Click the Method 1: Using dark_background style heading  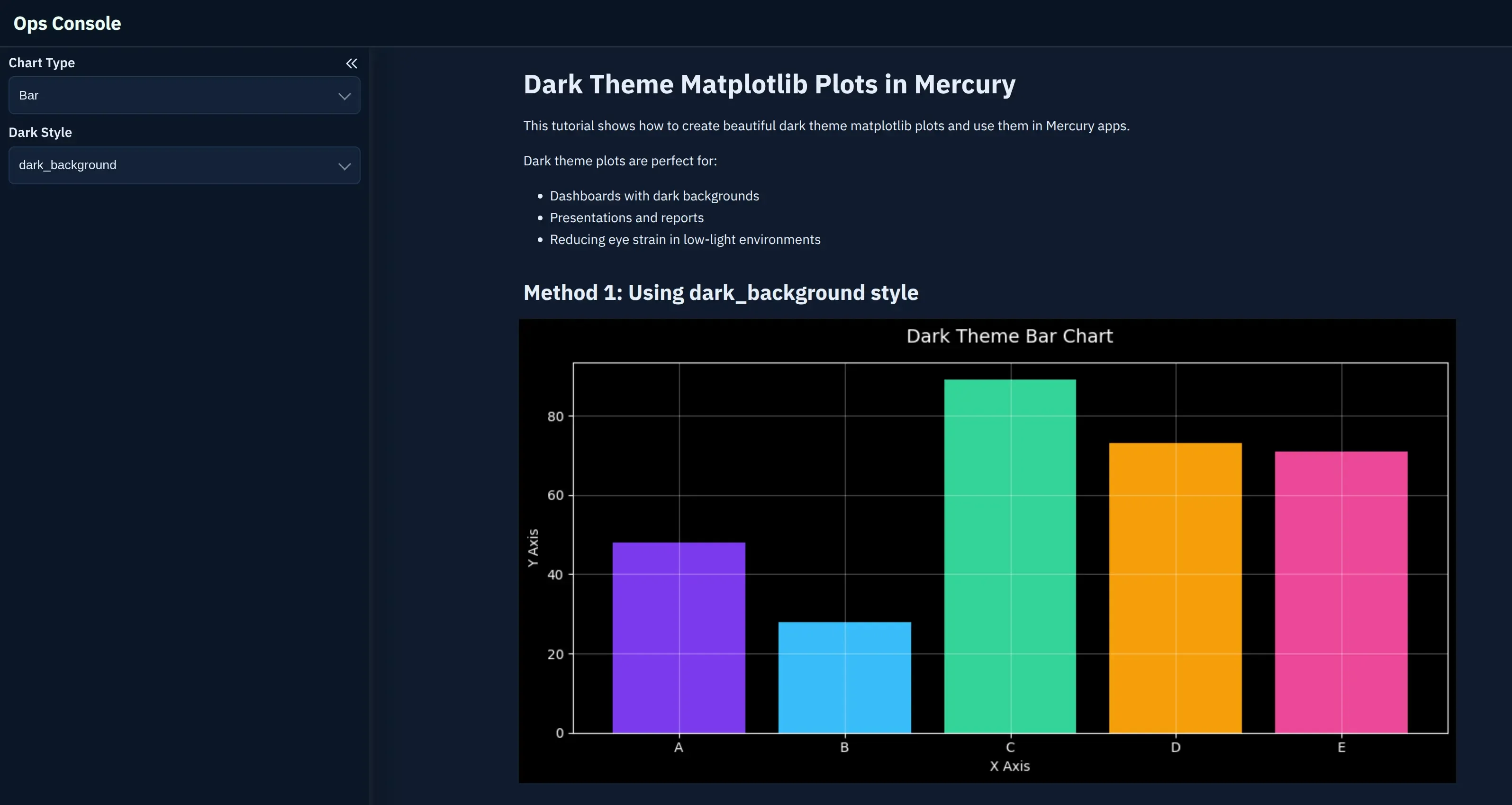point(721,293)
